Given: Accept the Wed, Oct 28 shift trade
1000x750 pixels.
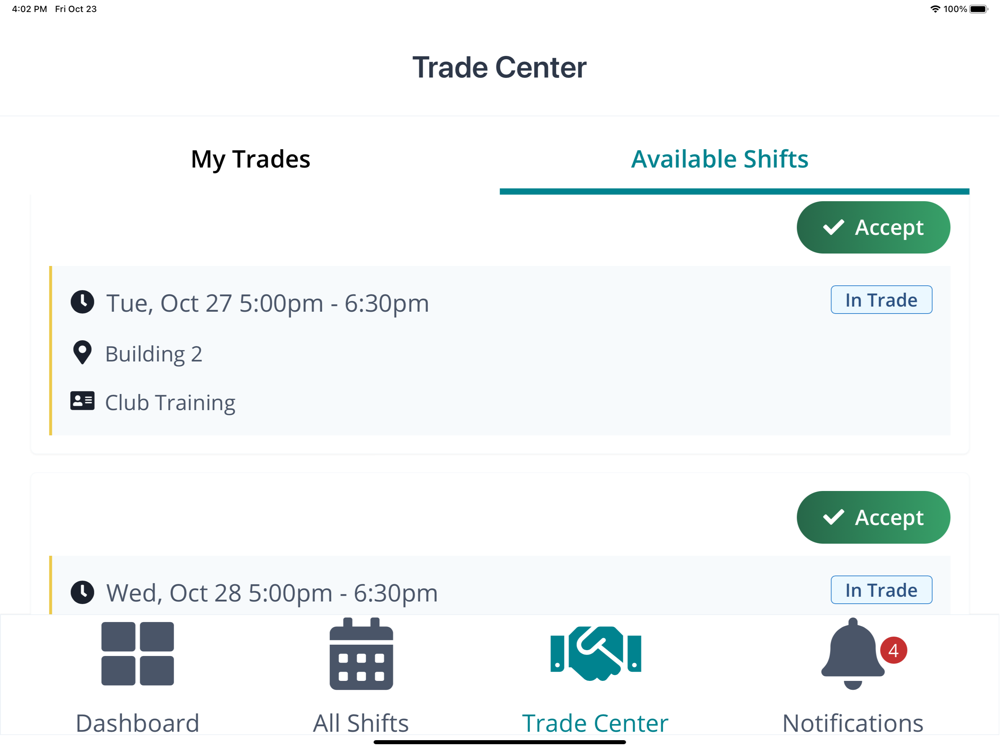Looking at the screenshot, I should point(873,517).
